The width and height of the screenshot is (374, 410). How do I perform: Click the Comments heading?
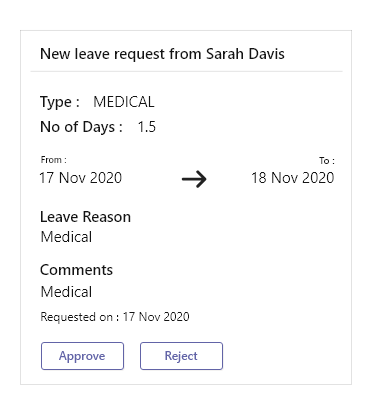76,270
